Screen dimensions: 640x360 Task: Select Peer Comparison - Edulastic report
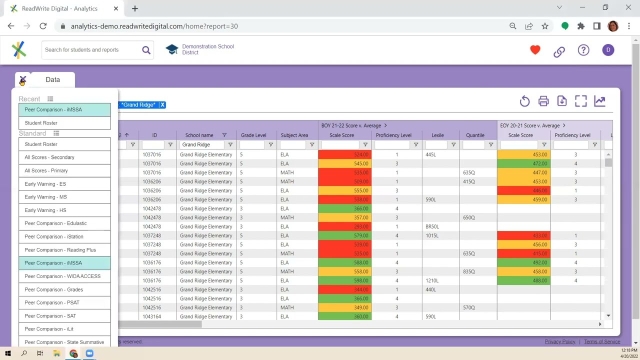[x=64, y=223]
